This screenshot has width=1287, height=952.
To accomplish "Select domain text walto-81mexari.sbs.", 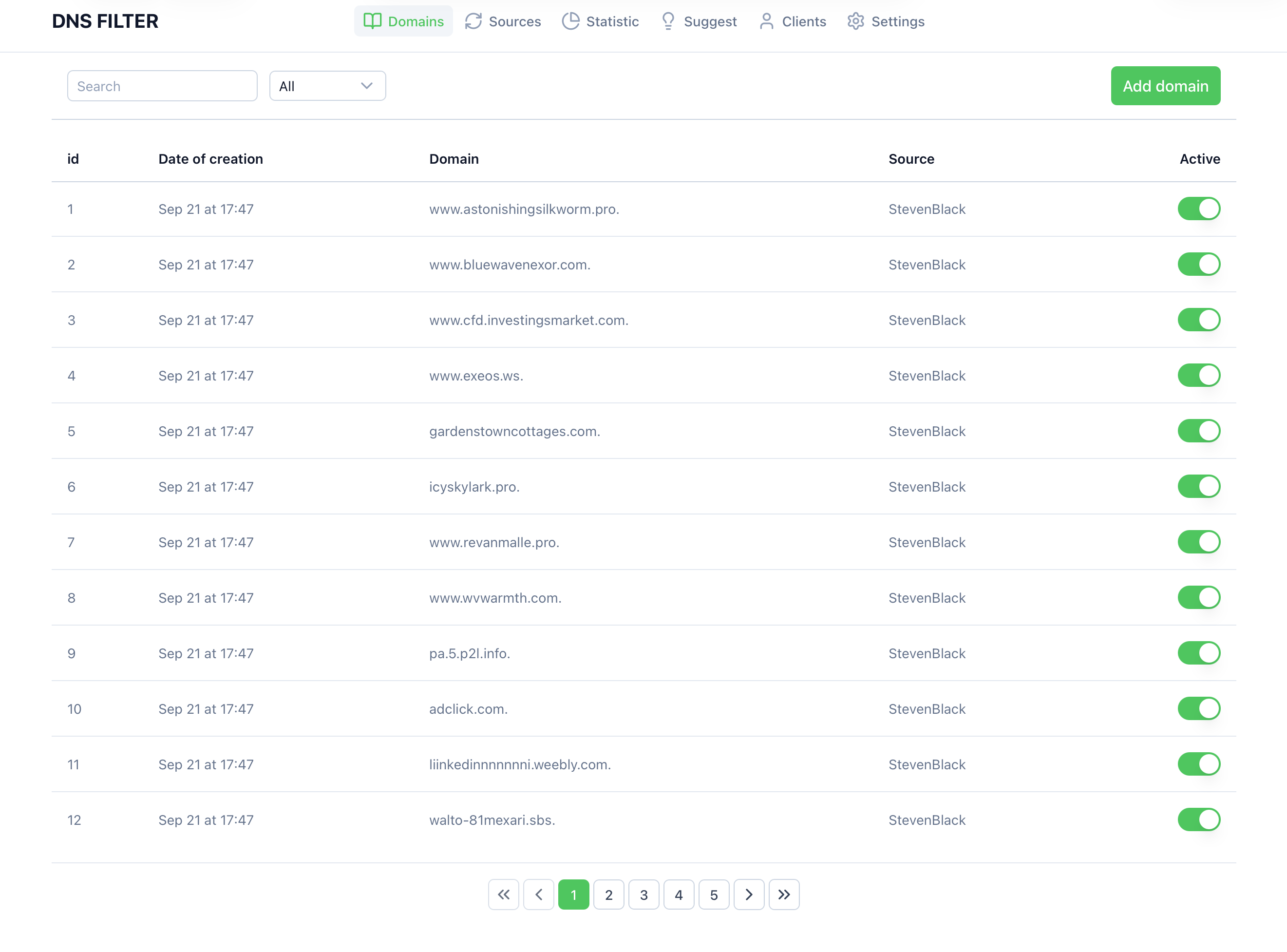I will click(x=492, y=820).
